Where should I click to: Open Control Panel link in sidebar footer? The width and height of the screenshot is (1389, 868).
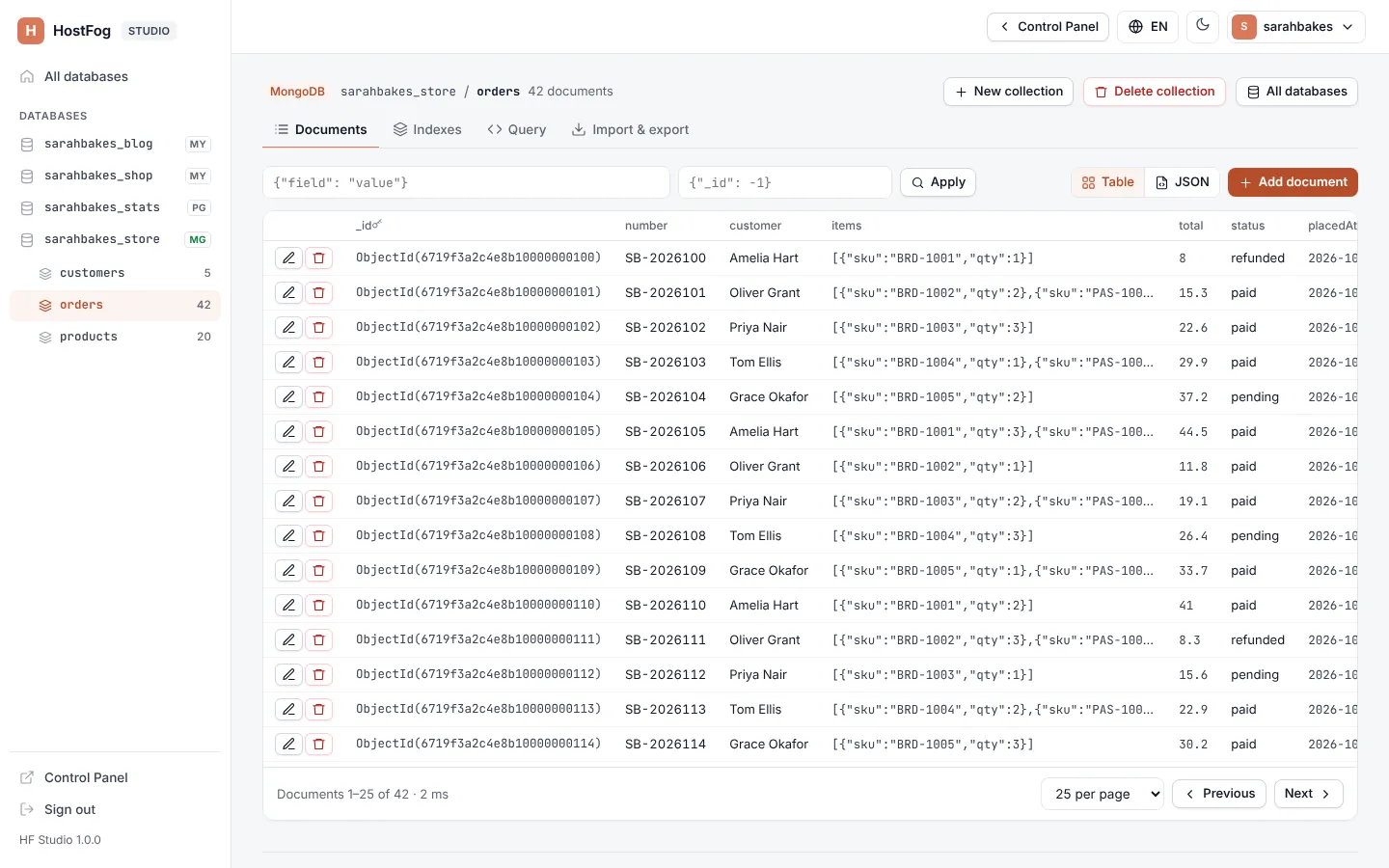tap(115, 778)
